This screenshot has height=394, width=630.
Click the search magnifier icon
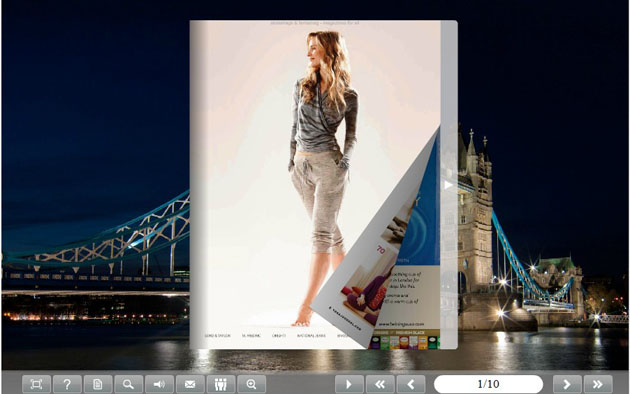point(129,384)
